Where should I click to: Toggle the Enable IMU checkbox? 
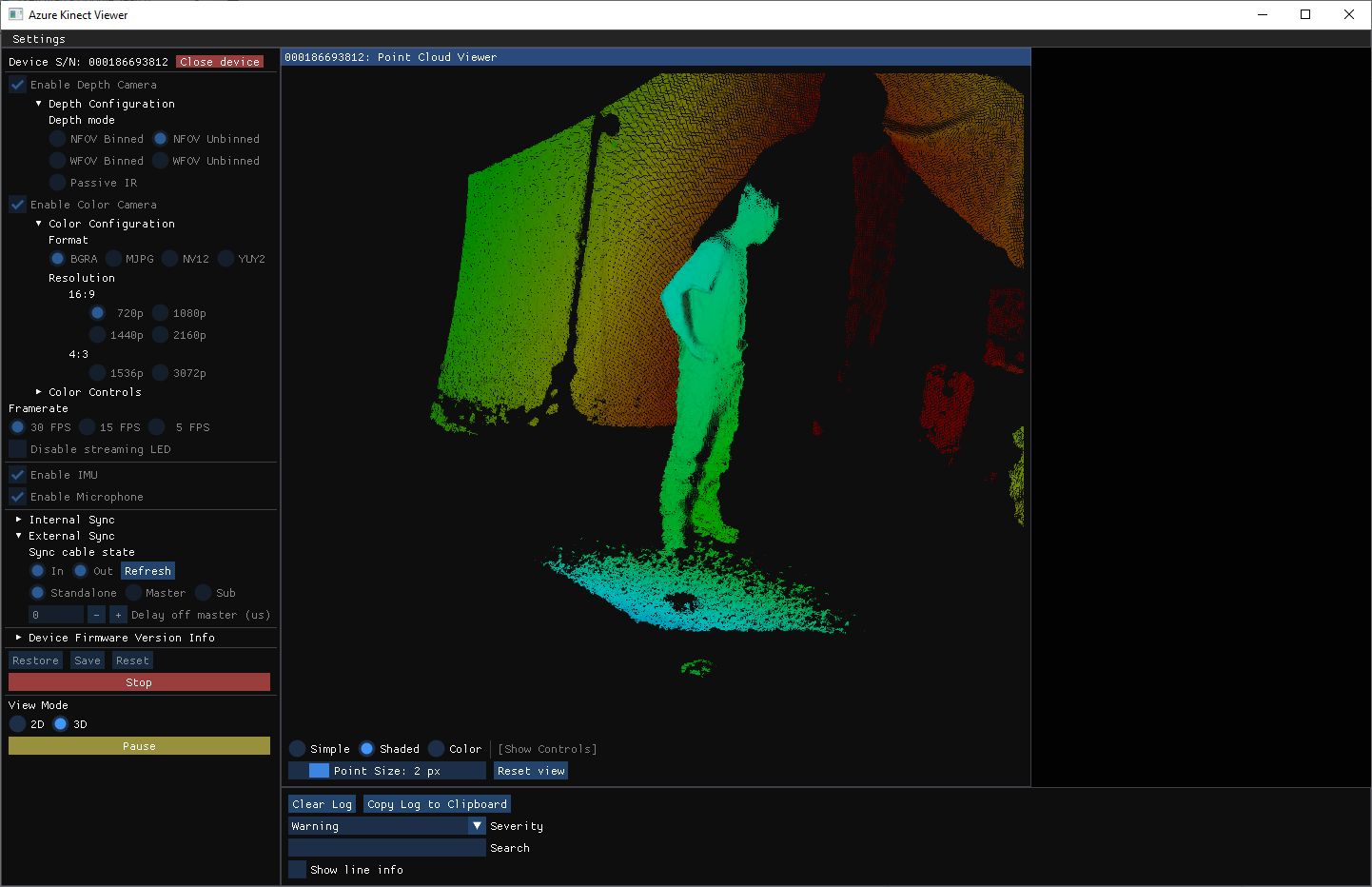pyautogui.click(x=18, y=475)
